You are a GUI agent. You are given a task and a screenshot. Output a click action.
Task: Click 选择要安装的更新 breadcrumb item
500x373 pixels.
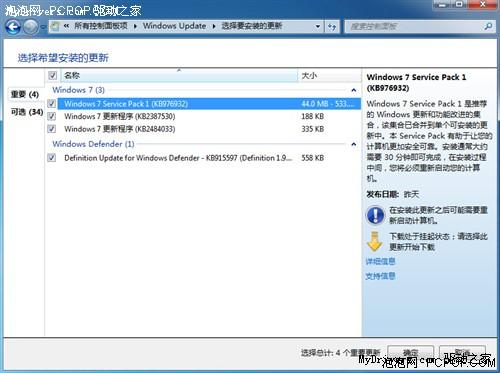click(x=252, y=26)
